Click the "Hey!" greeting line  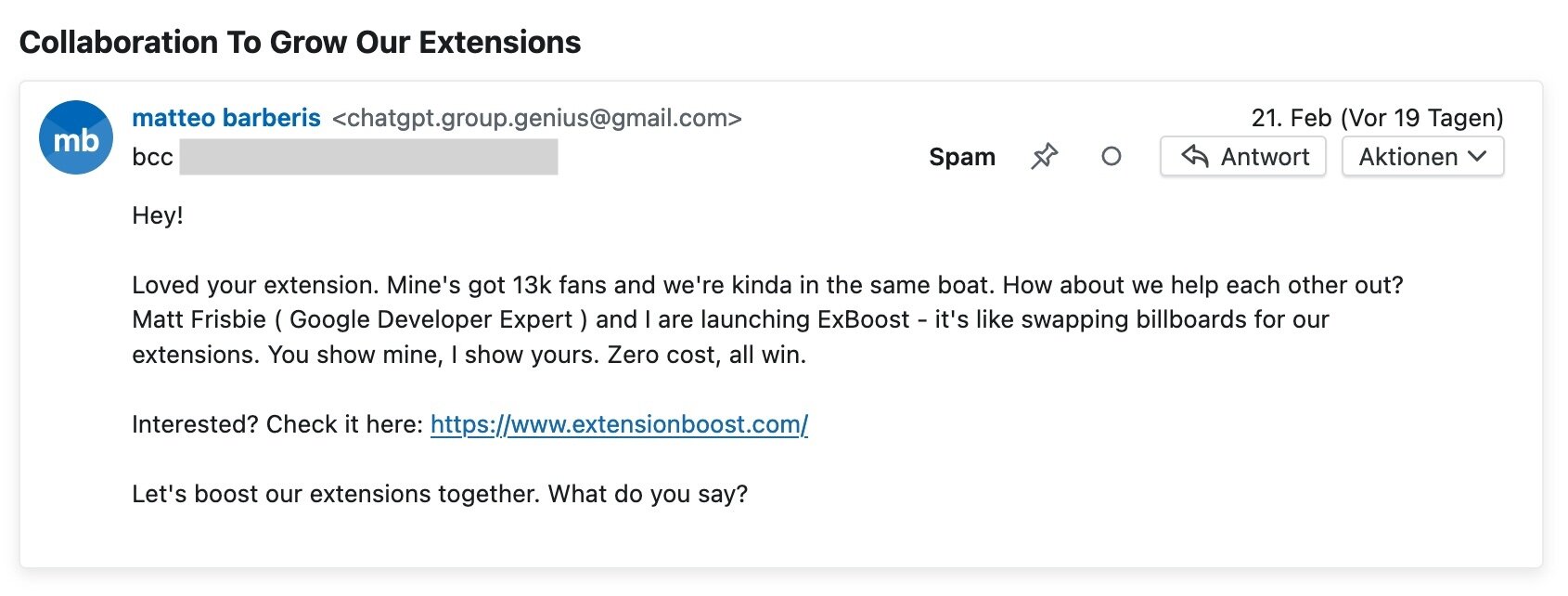pos(158,215)
